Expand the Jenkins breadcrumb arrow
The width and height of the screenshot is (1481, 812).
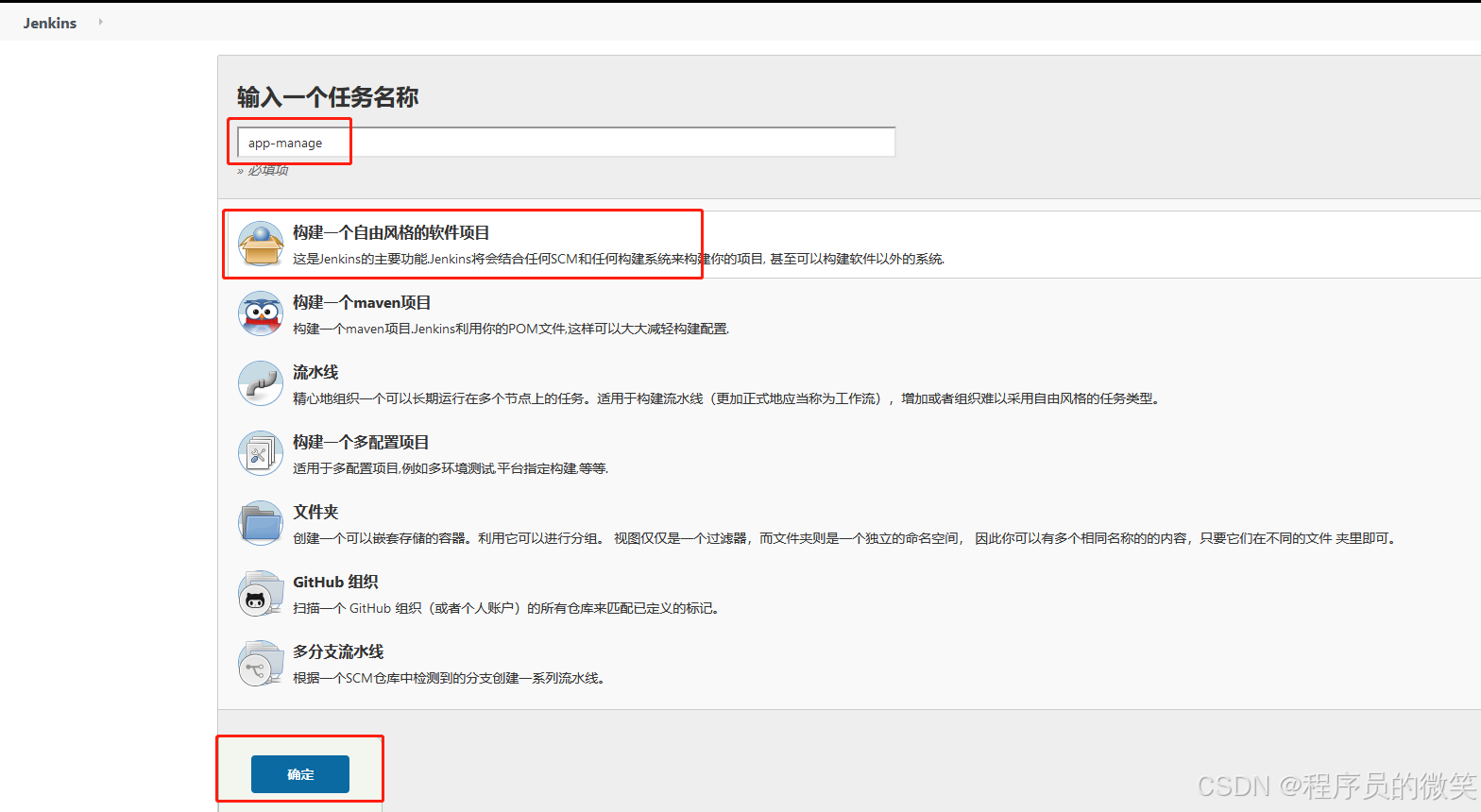[x=100, y=22]
